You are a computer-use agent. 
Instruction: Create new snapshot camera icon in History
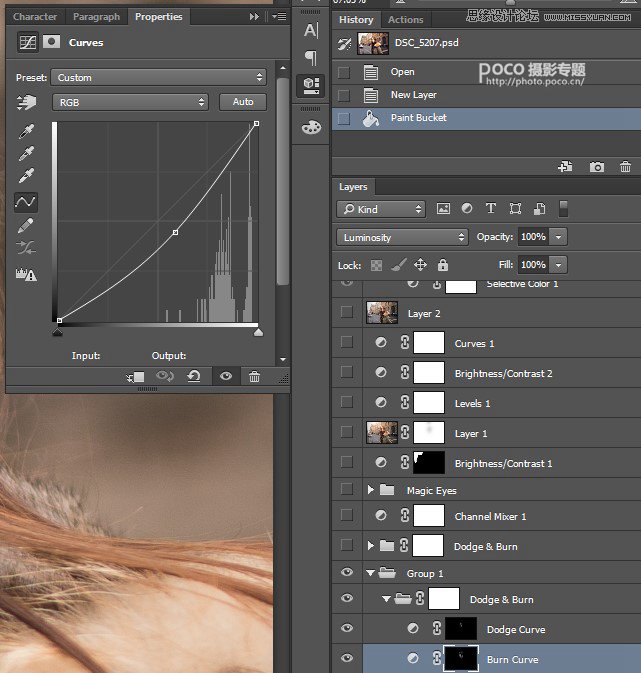pos(597,167)
